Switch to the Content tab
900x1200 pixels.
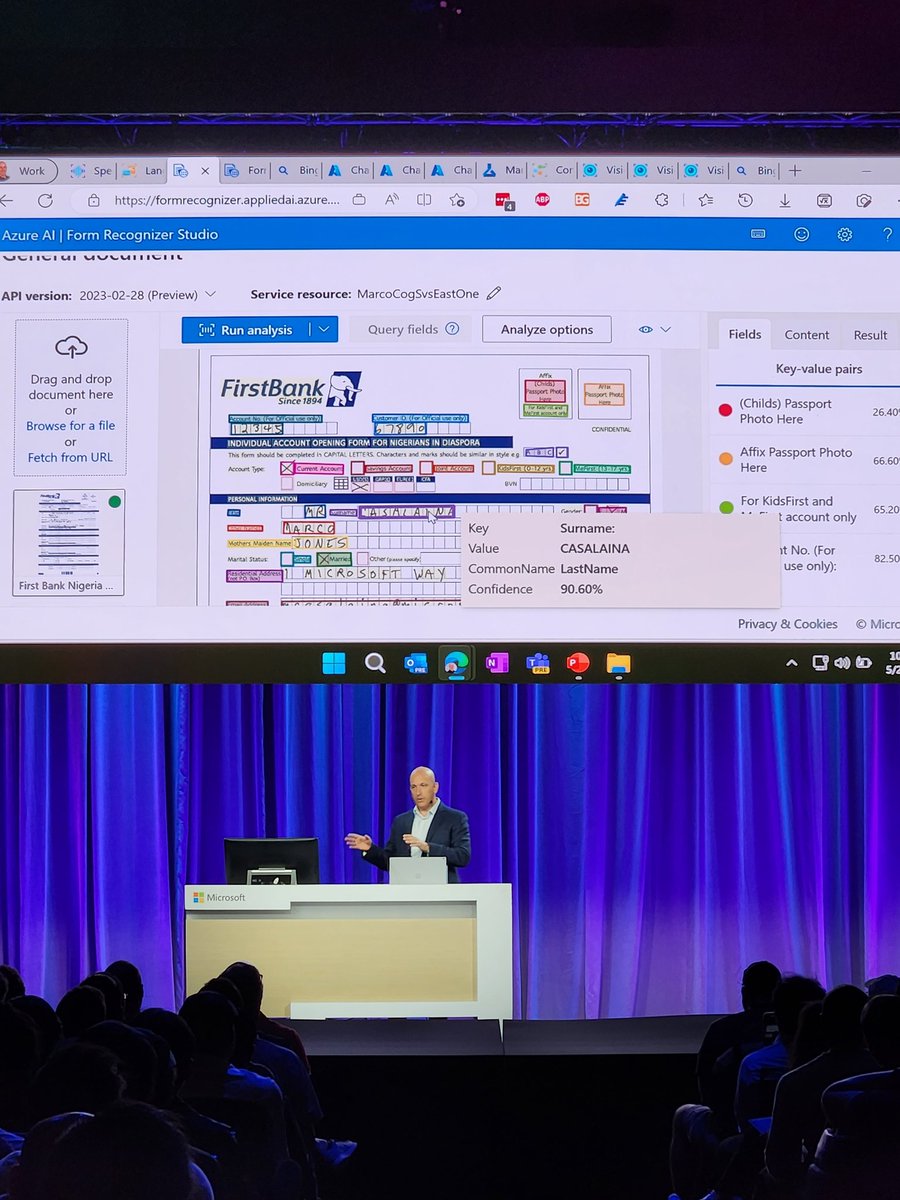tap(806, 335)
